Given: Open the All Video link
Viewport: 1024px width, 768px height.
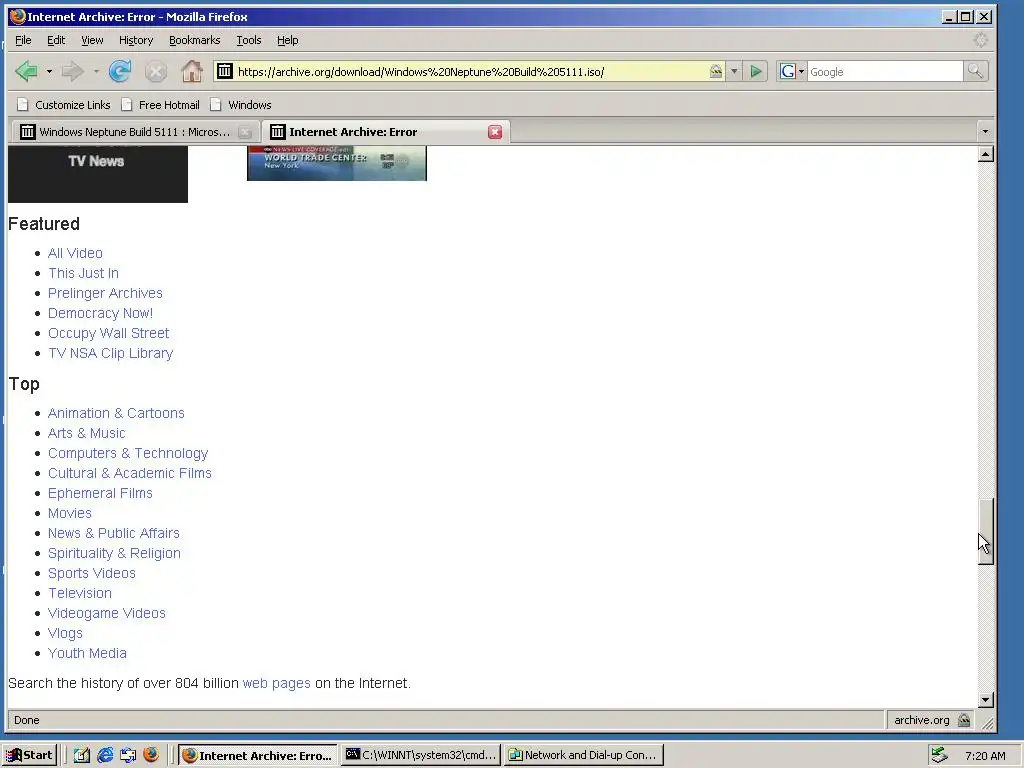Looking at the screenshot, I should [x=75, y=253].
